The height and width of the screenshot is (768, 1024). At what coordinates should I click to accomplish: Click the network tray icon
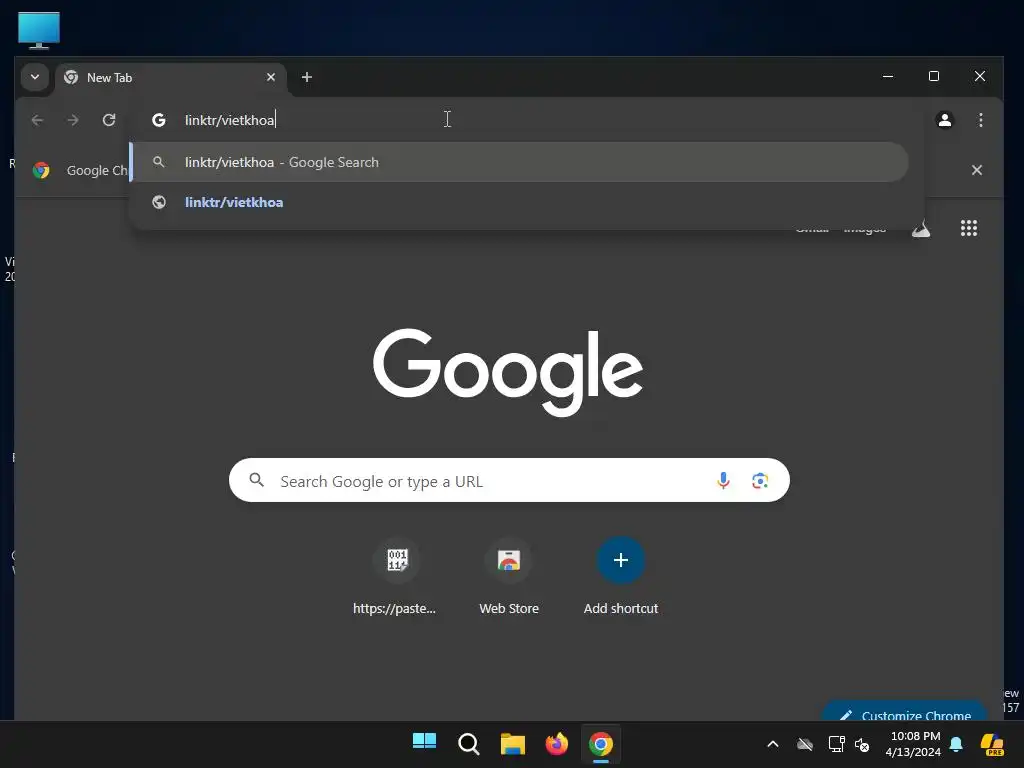(x=836, y=744)
